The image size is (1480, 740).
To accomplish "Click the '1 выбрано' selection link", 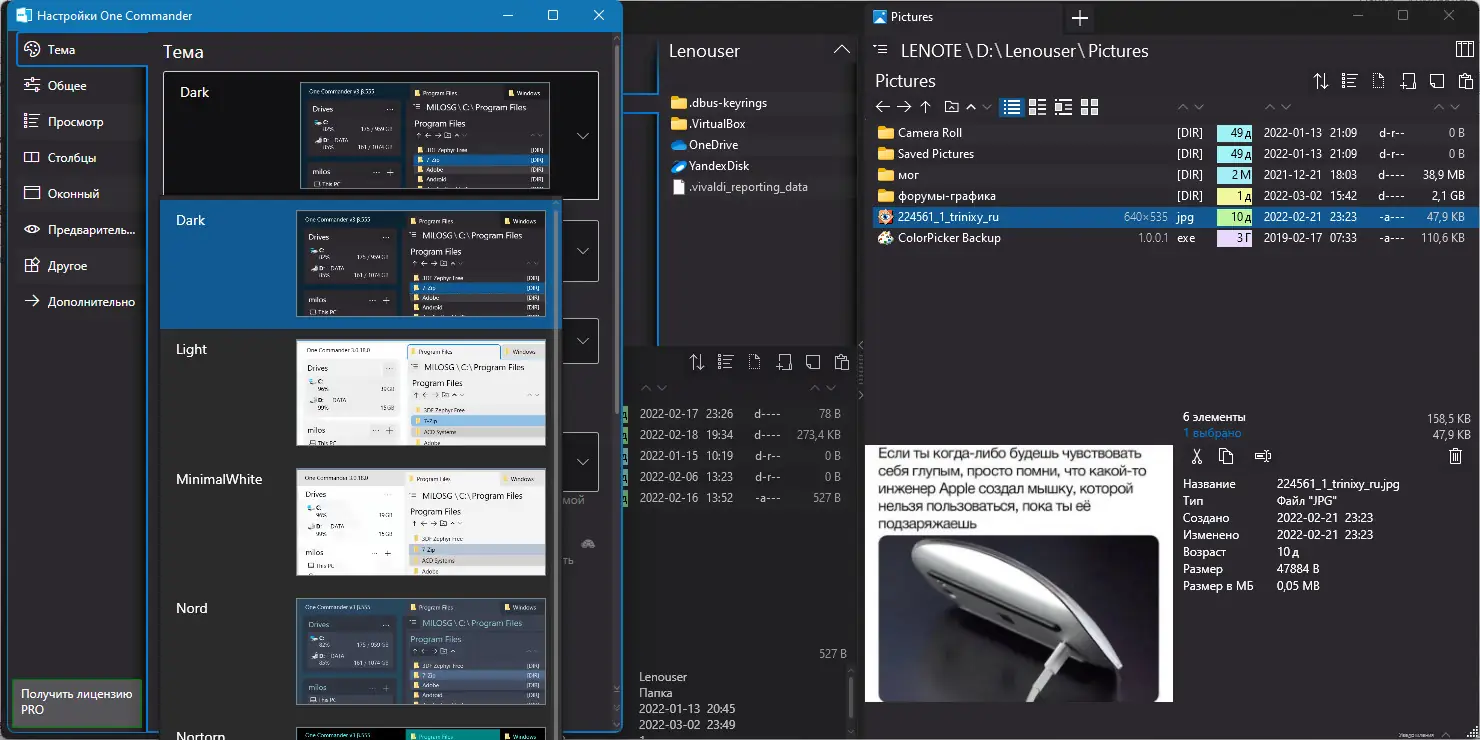I will (1212, 433).
